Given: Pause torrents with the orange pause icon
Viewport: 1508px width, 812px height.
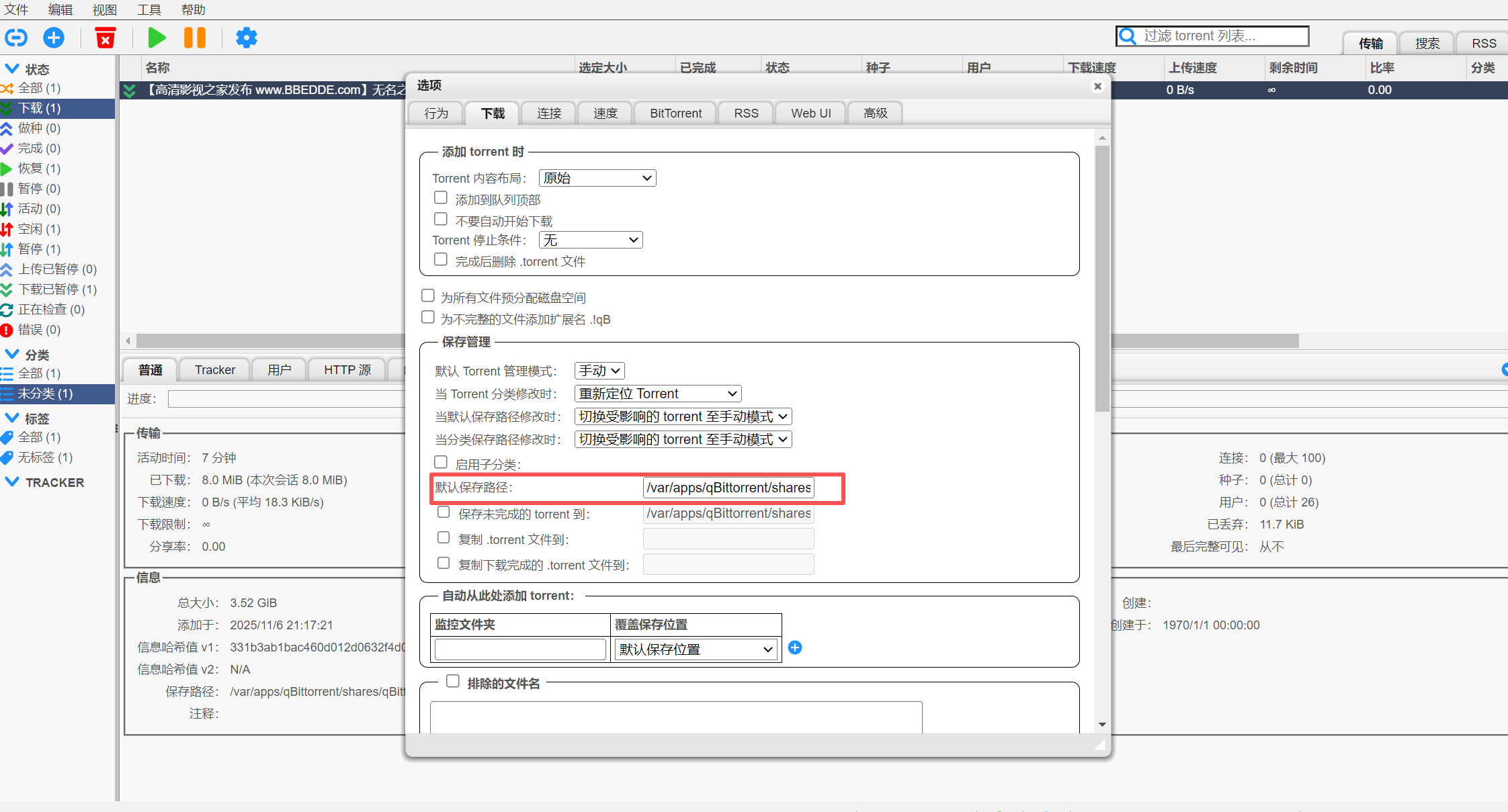Looking at the screenshot, I should (194, 38).
